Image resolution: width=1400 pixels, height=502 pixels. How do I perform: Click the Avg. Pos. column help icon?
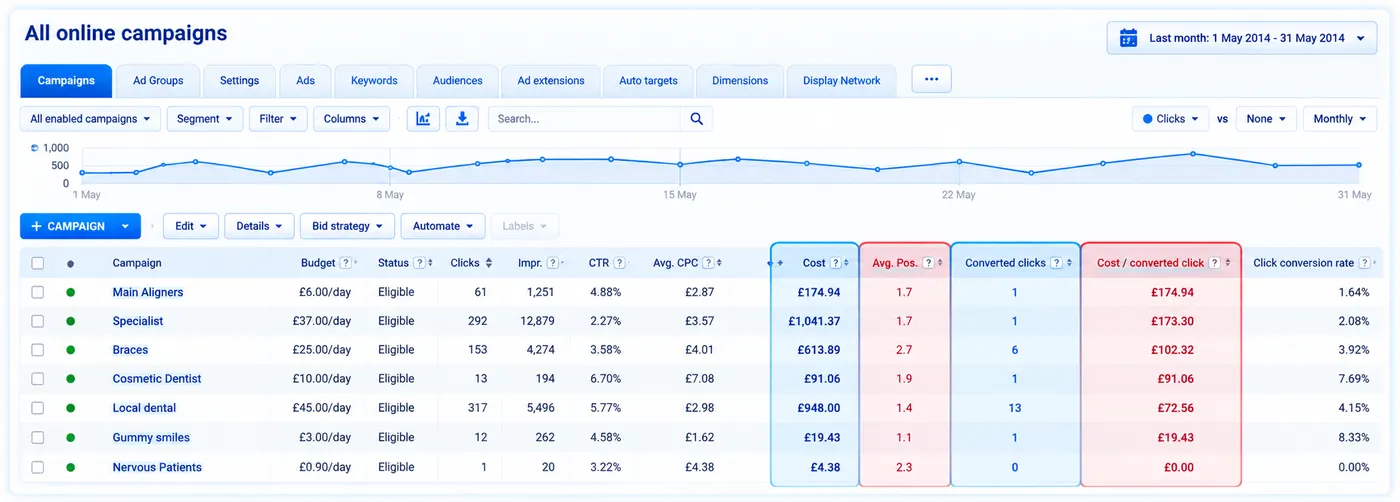tap(928, 263)
